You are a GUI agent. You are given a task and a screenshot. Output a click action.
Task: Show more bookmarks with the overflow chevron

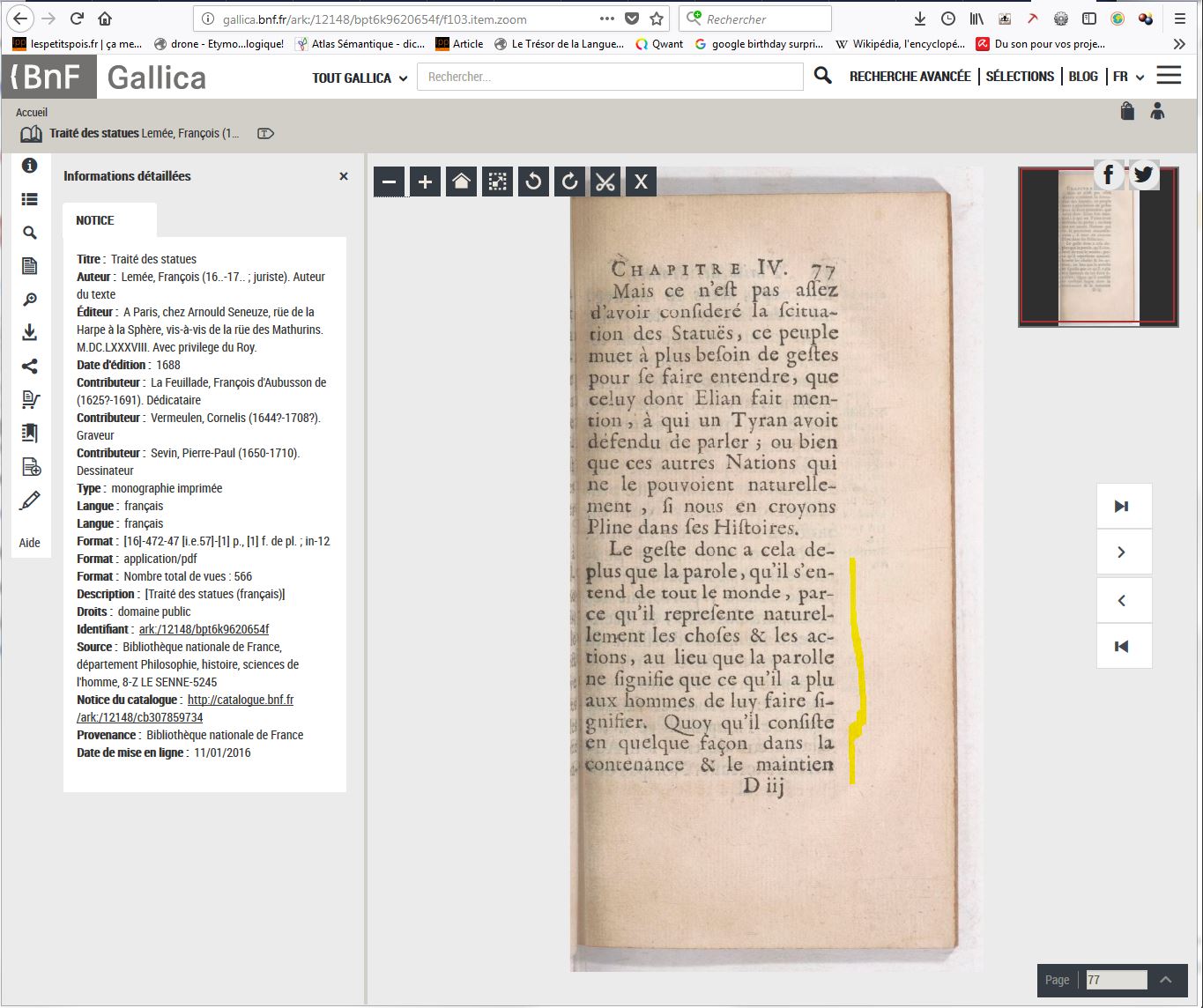pos(1179,44)
